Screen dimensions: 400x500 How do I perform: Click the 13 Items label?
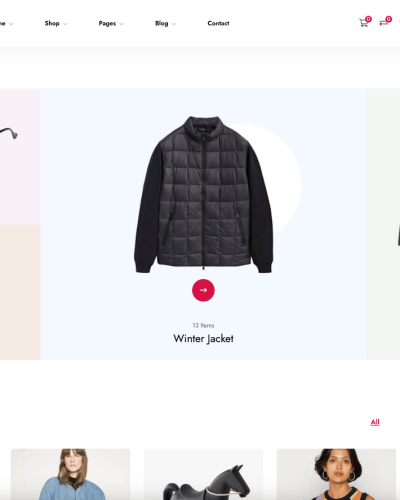point(203,325)
